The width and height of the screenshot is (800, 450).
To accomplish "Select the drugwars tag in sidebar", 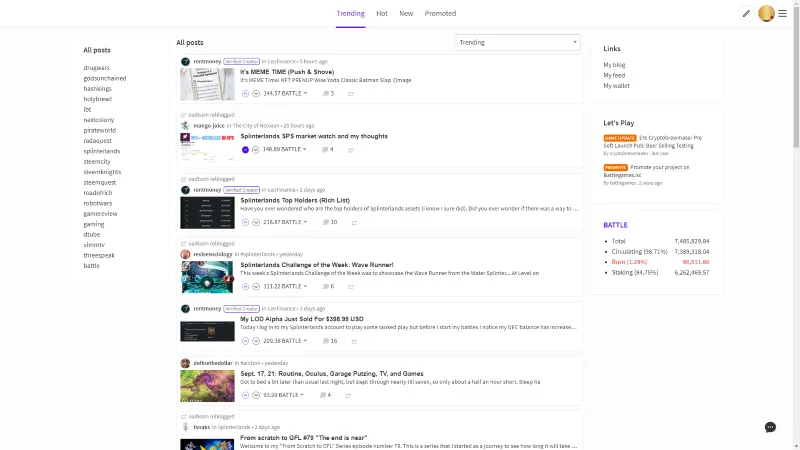I will pyautogui.click(x=96, y=68).
